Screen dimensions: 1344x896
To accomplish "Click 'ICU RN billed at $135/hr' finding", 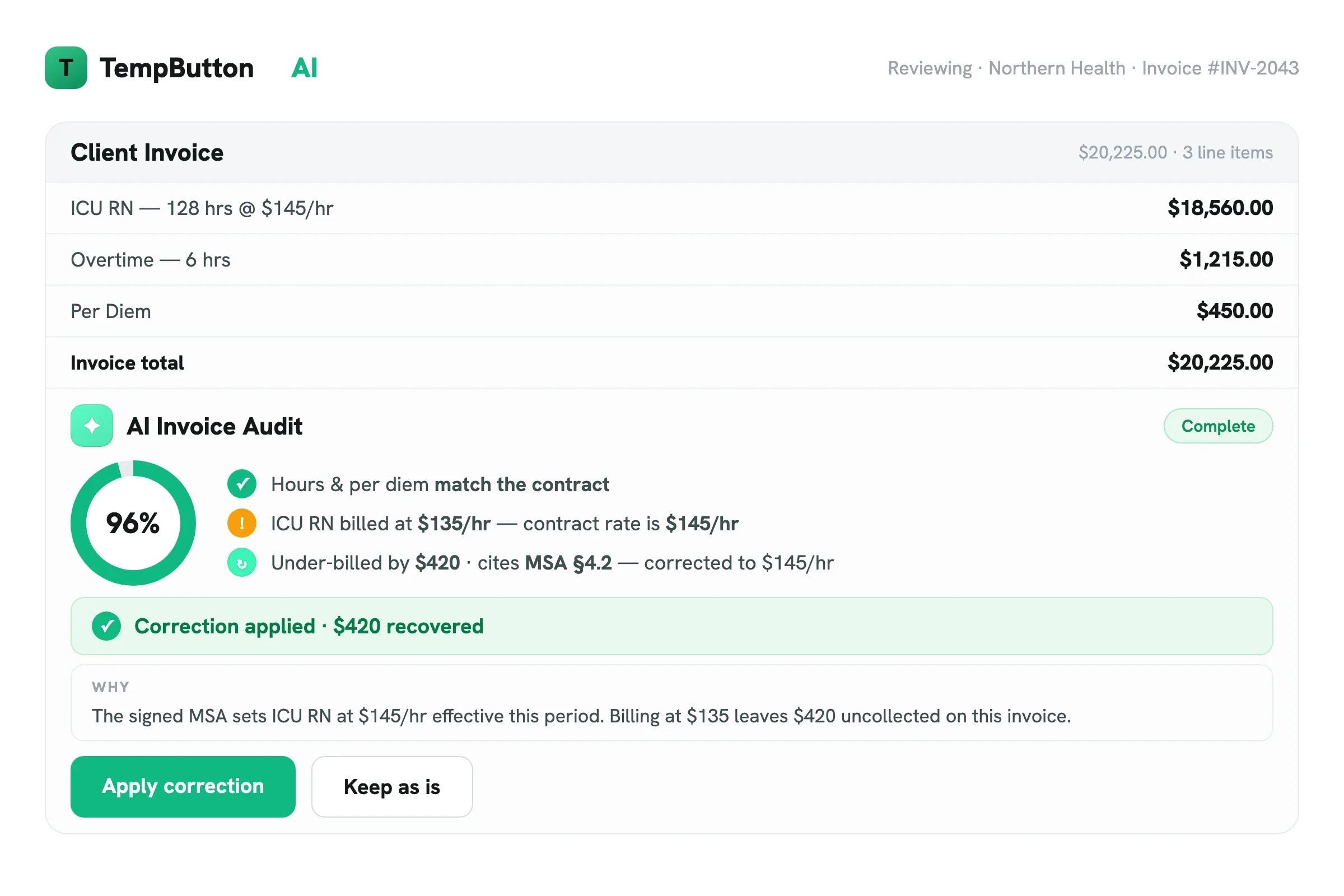I will pyautogui.click(x=505, y=524).
